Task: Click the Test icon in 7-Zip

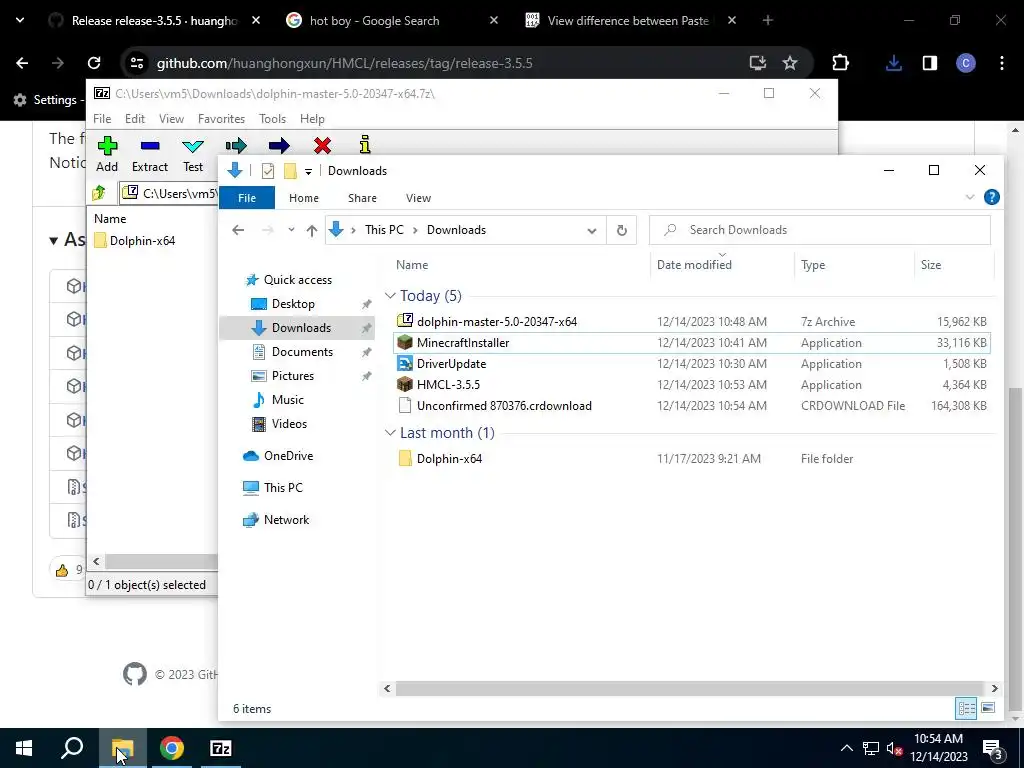Action: (193, 146)
